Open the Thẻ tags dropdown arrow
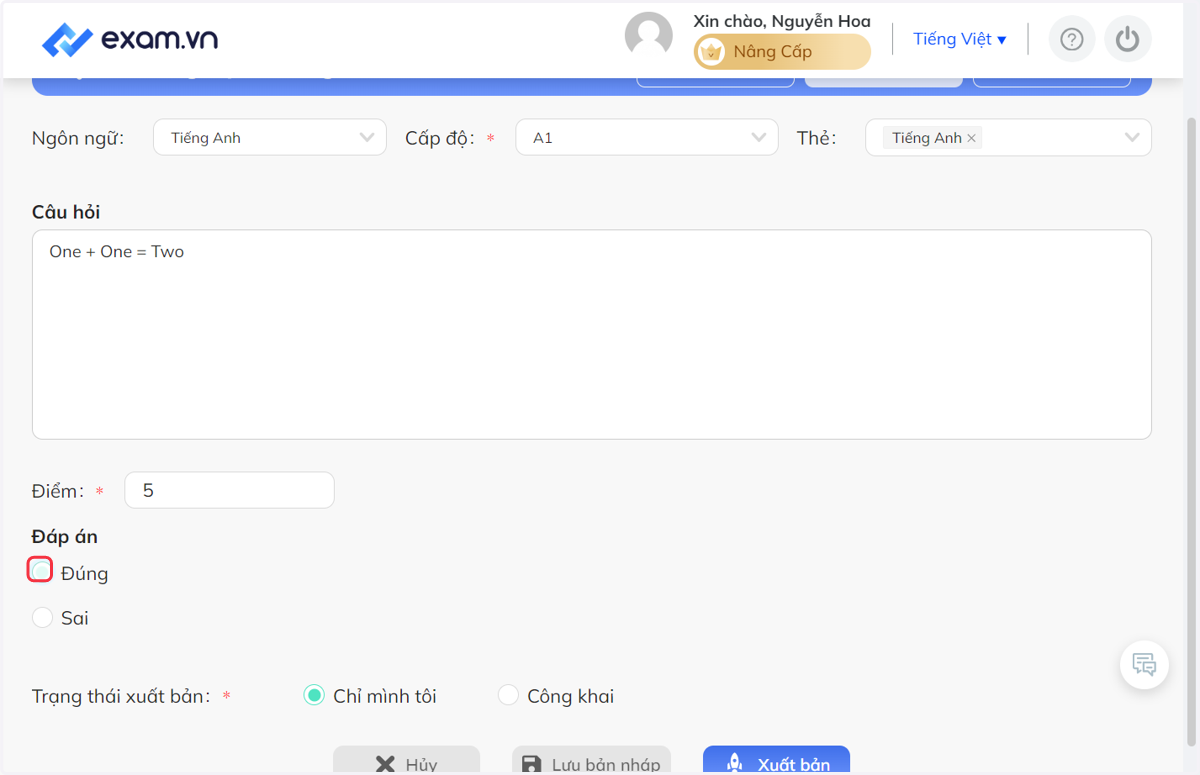 (x=1132, y=138)
